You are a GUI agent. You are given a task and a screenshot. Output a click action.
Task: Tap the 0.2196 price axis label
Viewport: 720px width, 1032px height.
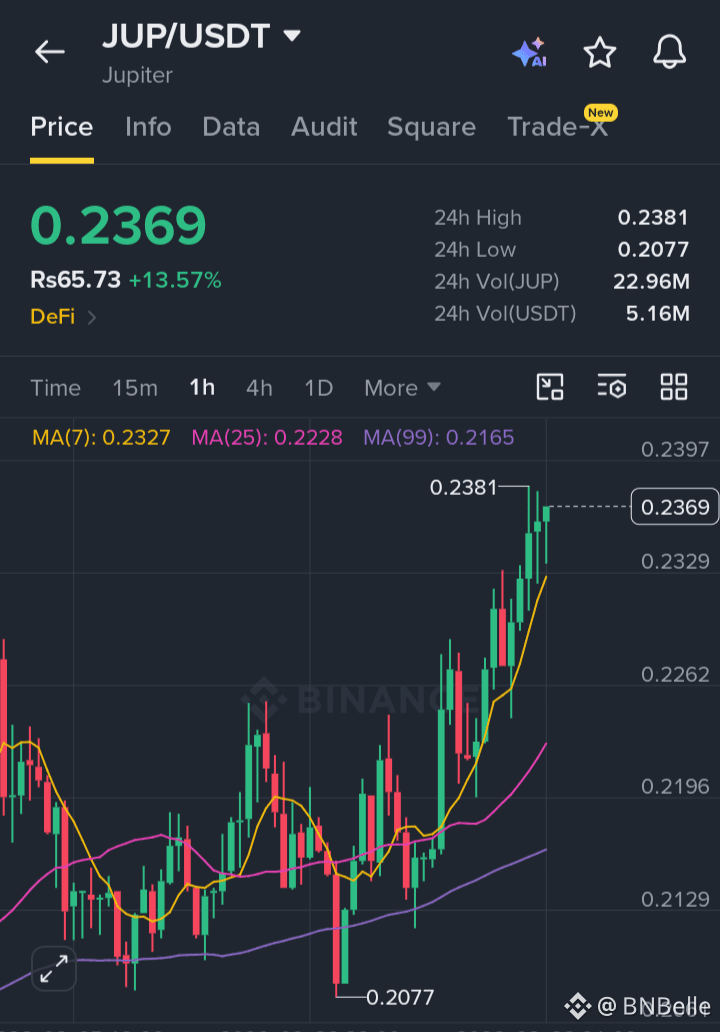[675, 787]
